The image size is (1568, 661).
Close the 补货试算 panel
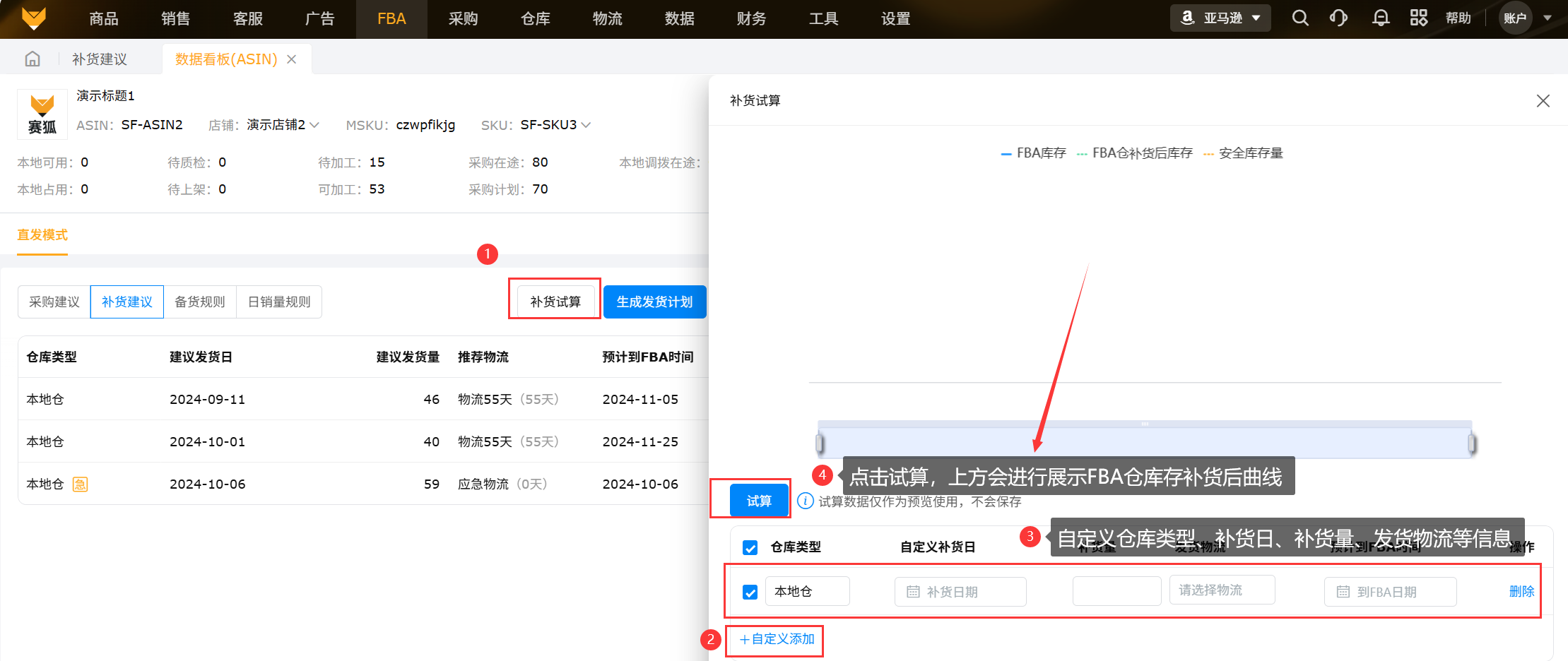[x=1543, y=101]
